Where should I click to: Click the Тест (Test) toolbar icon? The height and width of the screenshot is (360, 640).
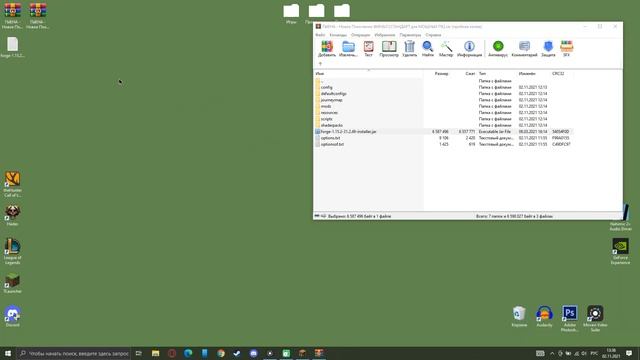[x=368, y=49]
